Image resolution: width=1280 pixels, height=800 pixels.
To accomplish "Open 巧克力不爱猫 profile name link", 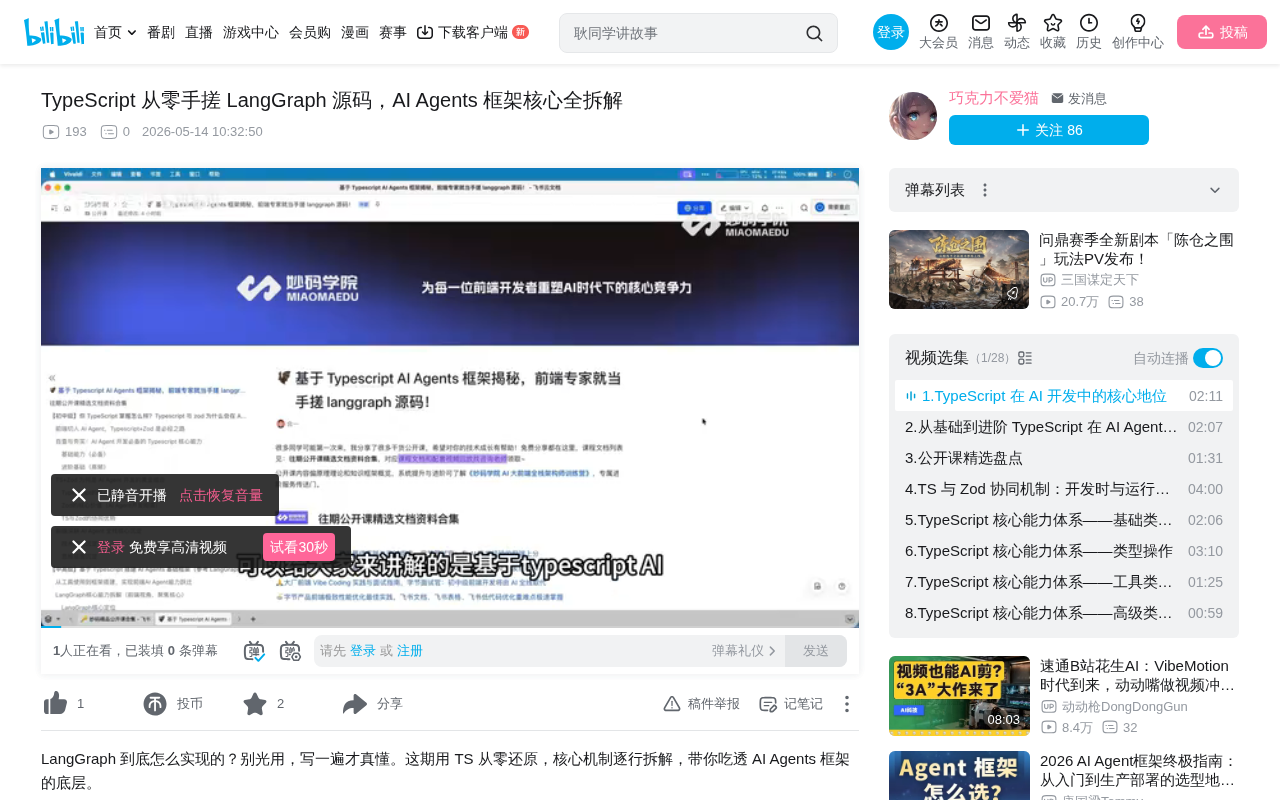I will [x=994, y=98].
